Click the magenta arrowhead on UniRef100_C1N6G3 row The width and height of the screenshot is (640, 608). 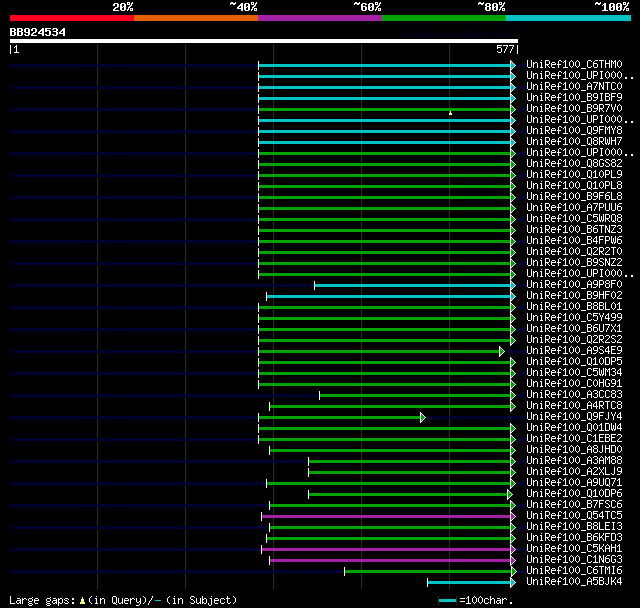[513, 561]
